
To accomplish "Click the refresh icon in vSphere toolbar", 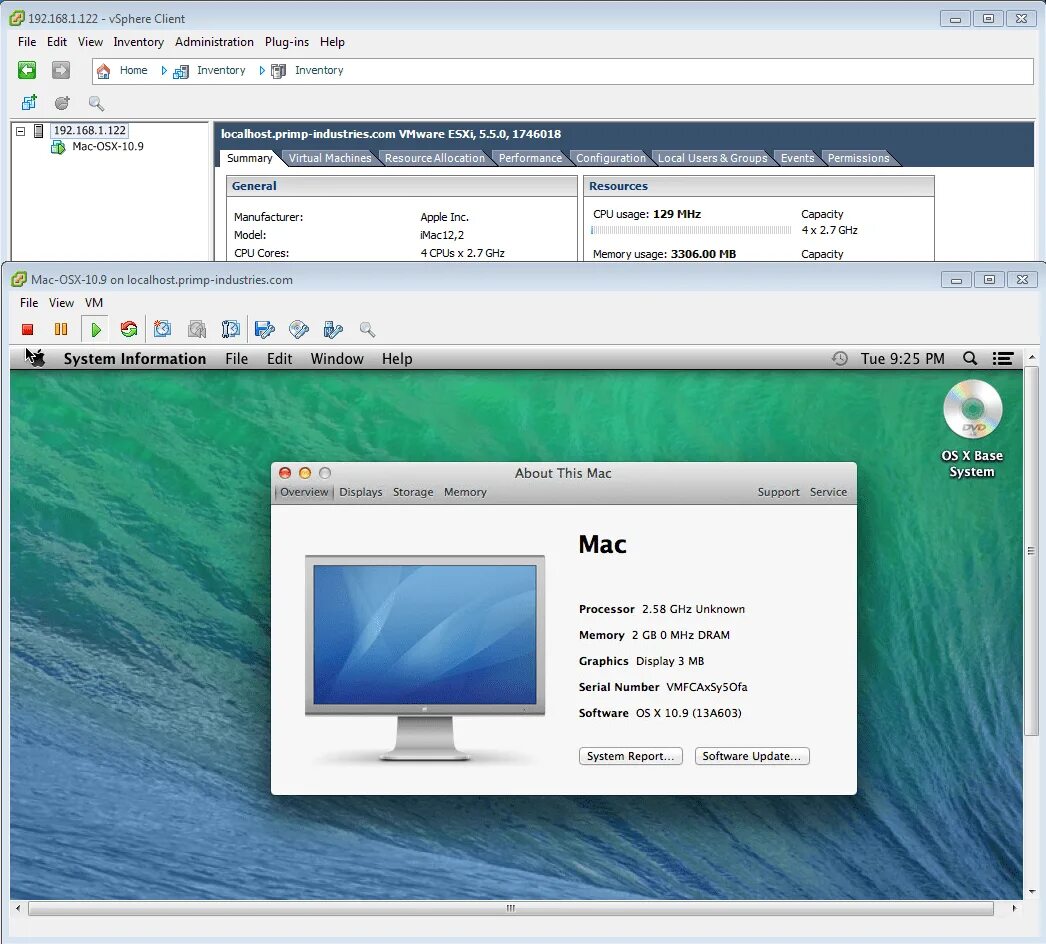I will tap(62, 103).
